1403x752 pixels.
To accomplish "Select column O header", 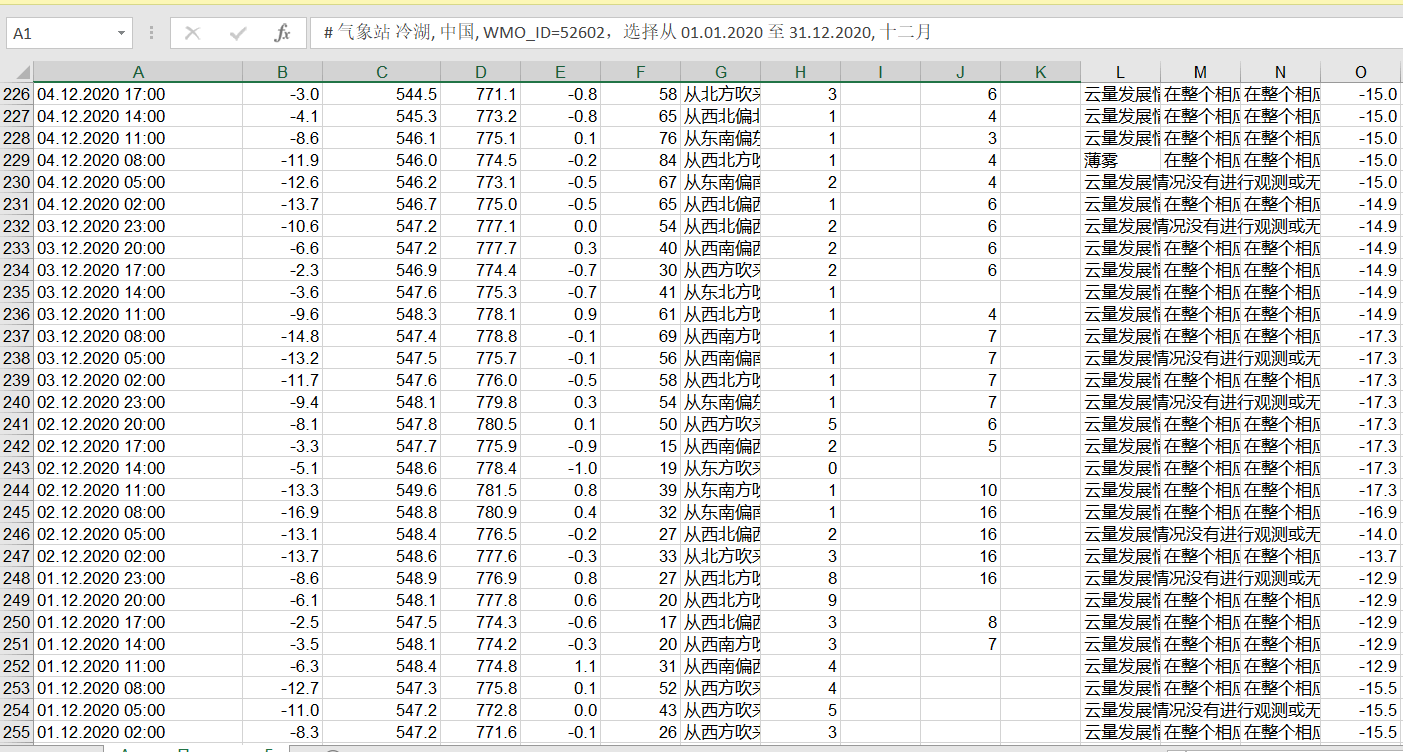I will pyautogui.click(x=1360, y=72).
